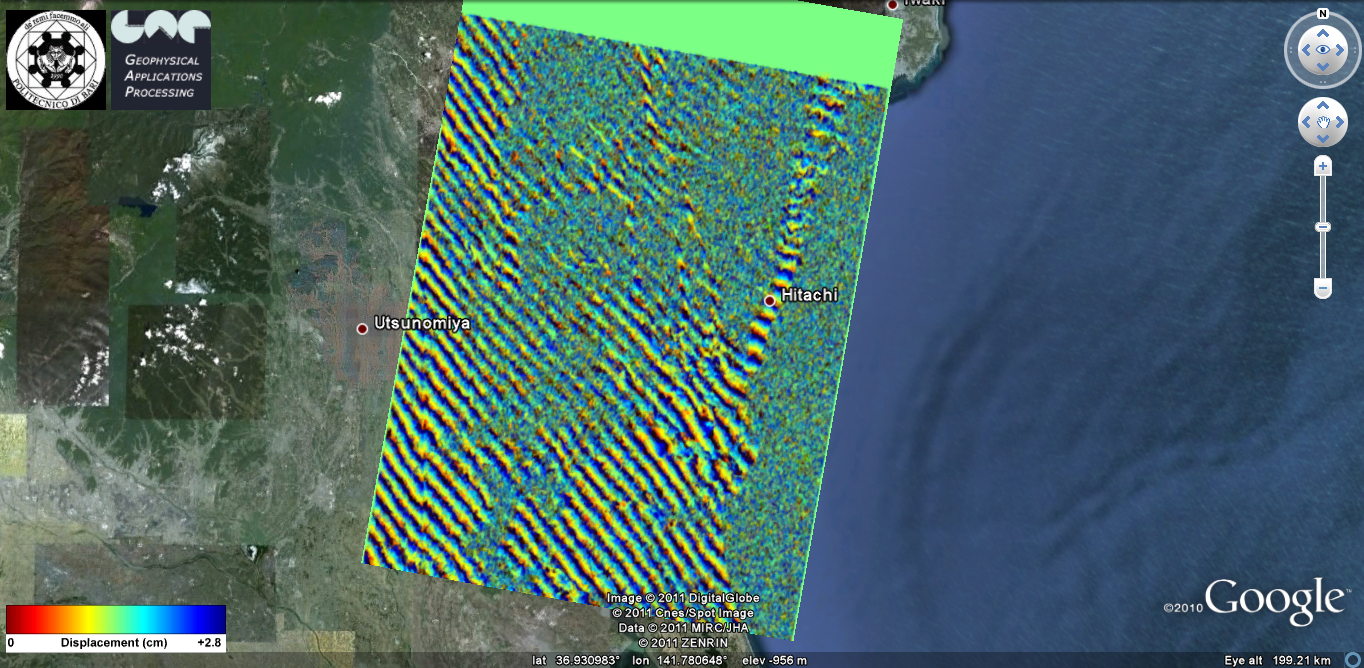Pan map left with Move joystick arrow
This screenshot has width=1364, height=668.
[x=1305, y=123]
